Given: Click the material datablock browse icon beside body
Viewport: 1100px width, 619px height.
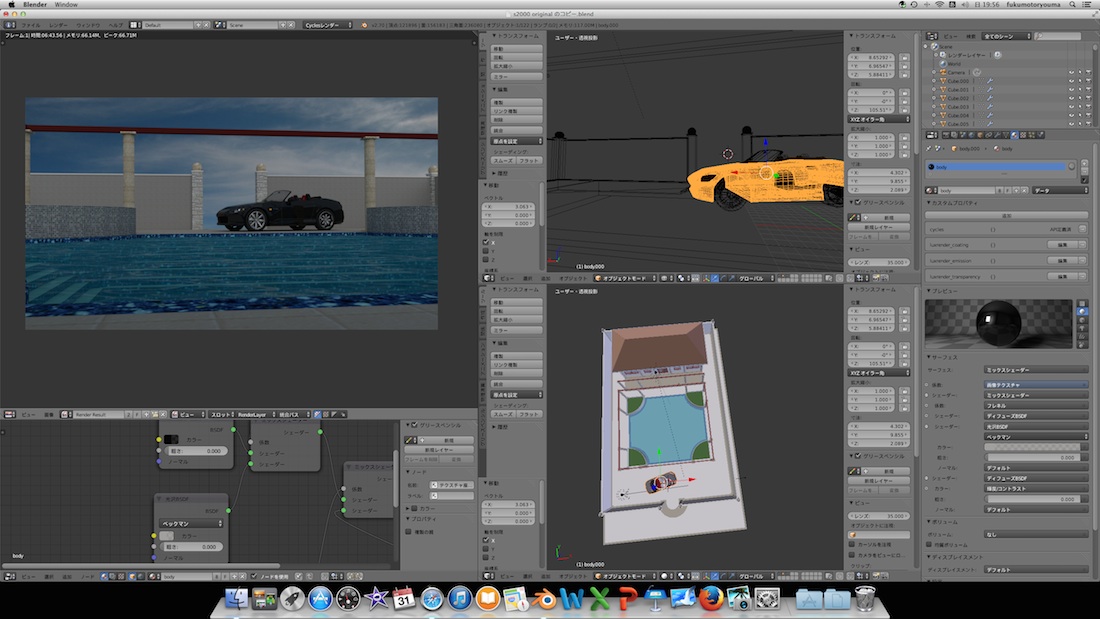Looking at the screenshot, I should tap(933, 188).
